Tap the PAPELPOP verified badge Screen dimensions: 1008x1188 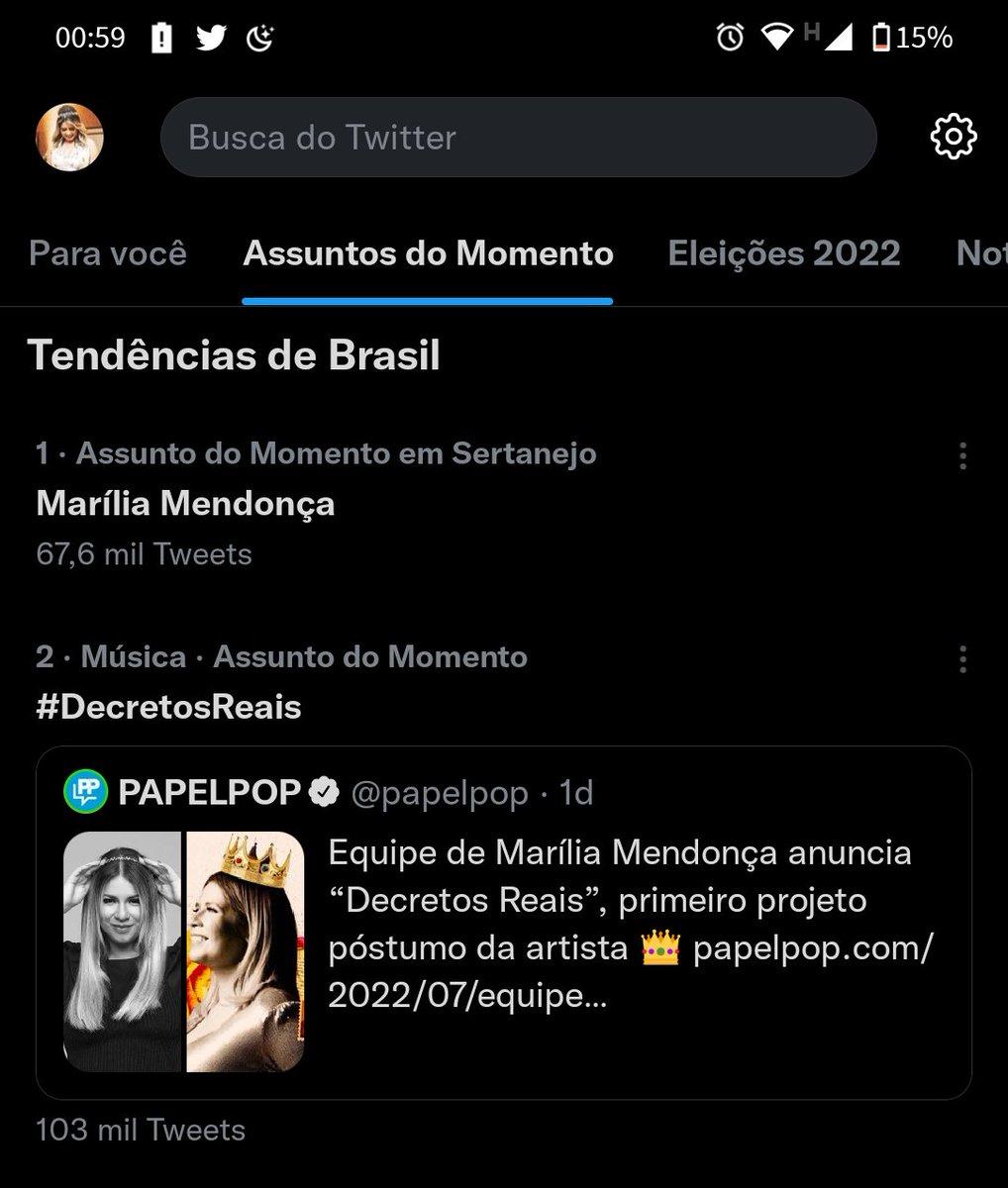[x=325, y=792]
